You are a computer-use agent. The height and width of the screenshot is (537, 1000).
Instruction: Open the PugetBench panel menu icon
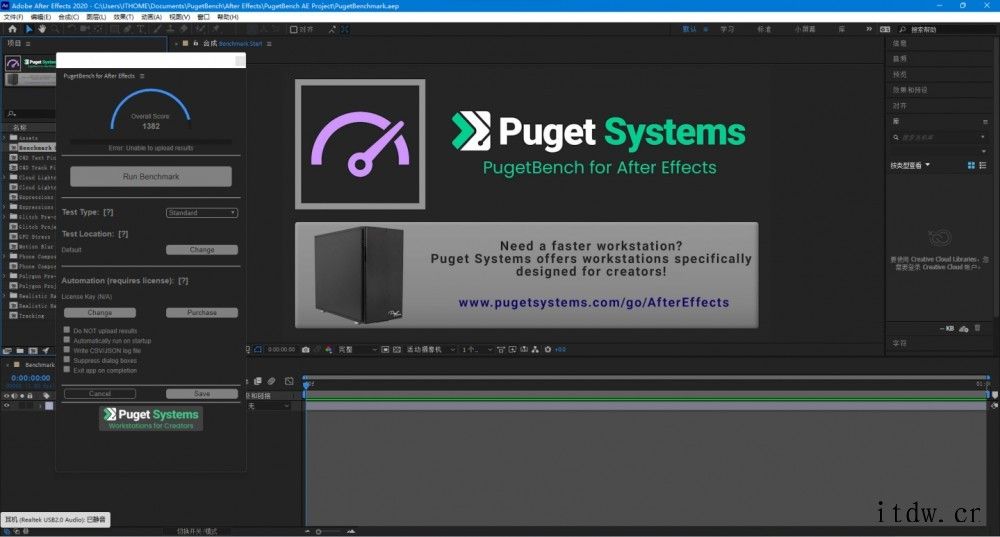[x=142, y=76]
